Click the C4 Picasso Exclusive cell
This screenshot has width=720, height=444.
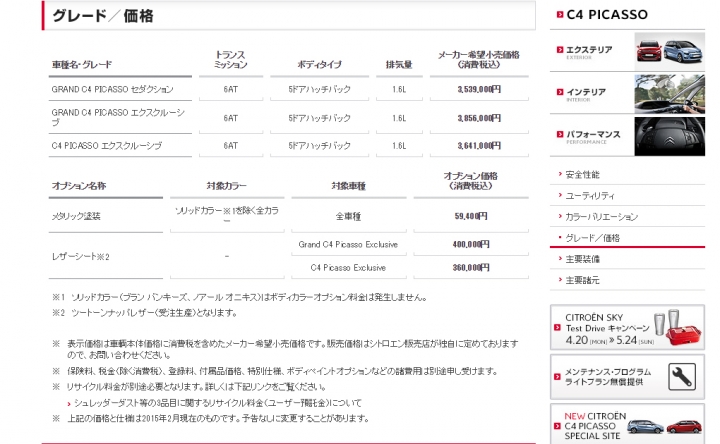coord(348,267)
